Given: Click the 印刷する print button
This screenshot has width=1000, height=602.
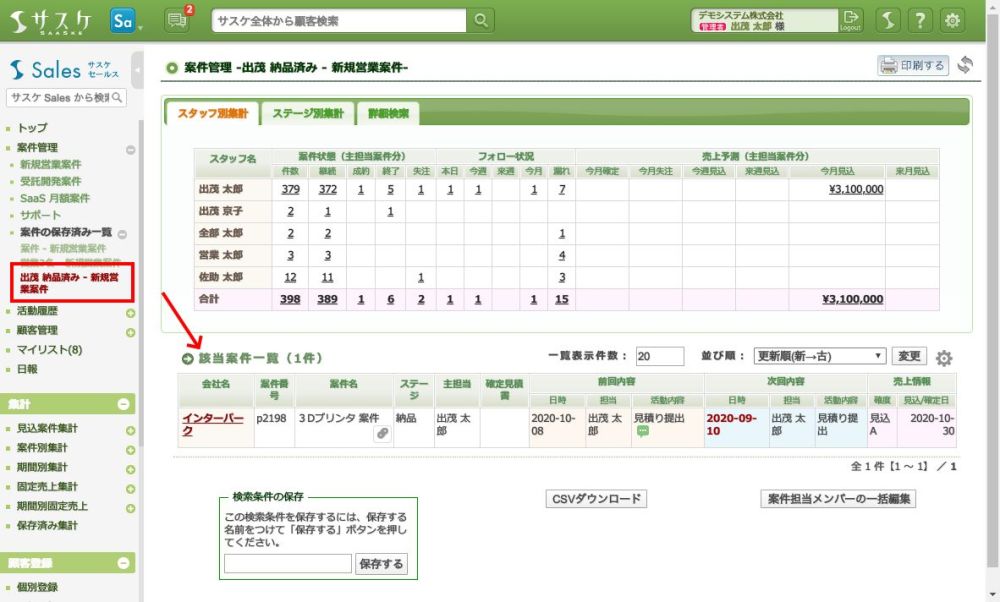Looking at the screenshot, I should (x=913, y=66).
